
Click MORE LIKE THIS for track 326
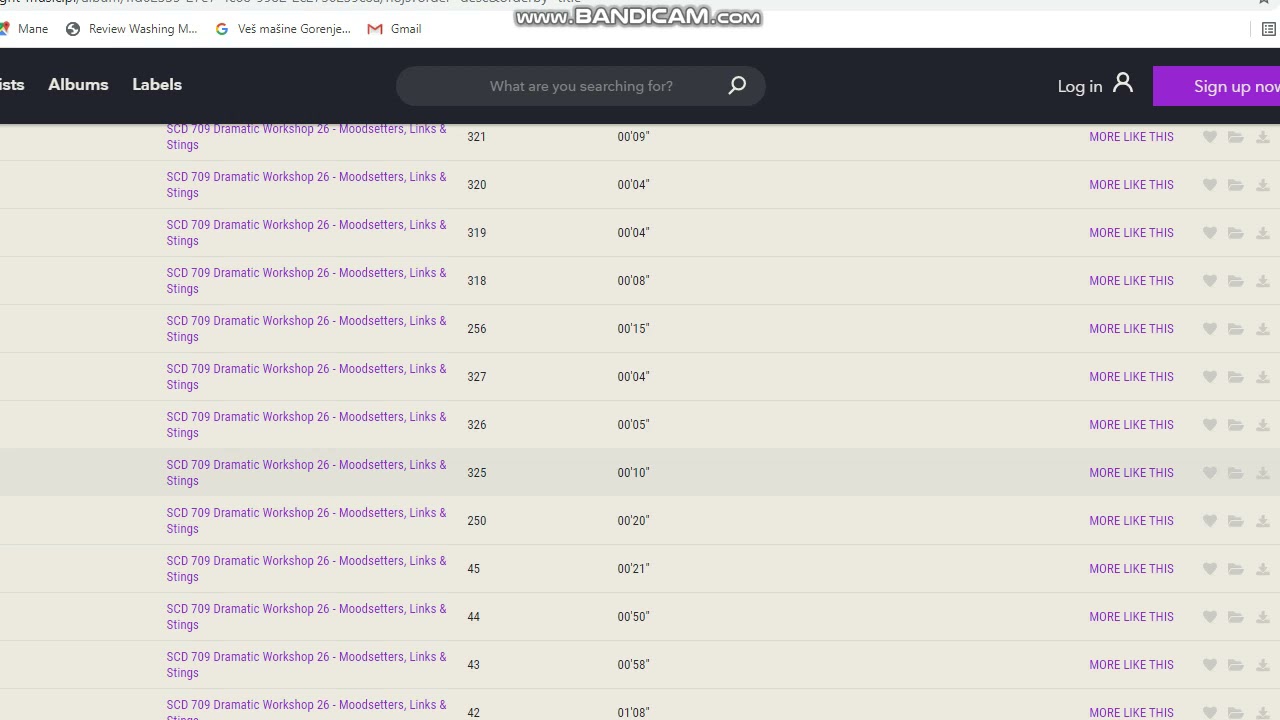click(1131, 425)
